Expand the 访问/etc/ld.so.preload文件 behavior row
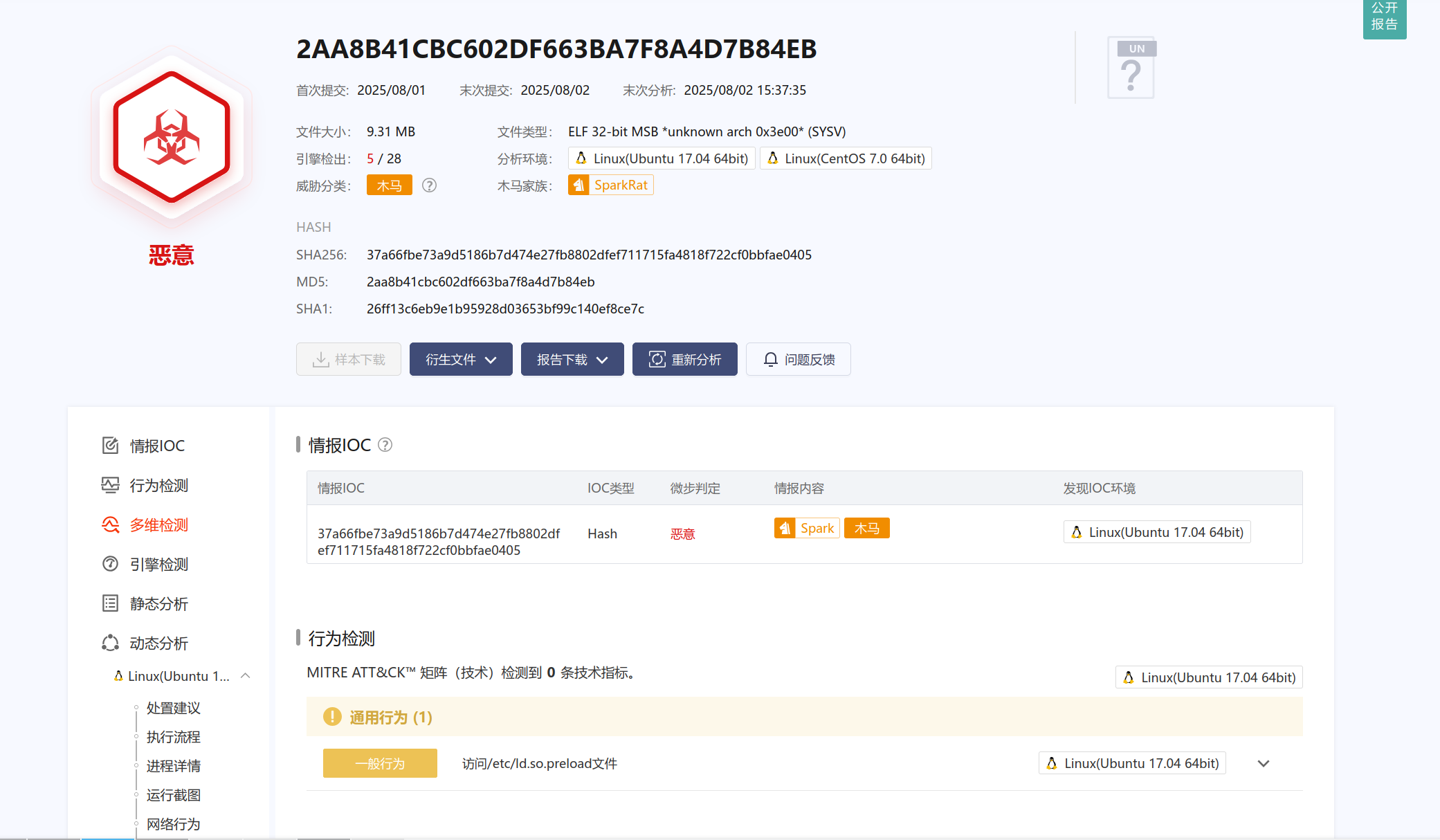This screenshot has height=840, width=1440. (1264, 763)
